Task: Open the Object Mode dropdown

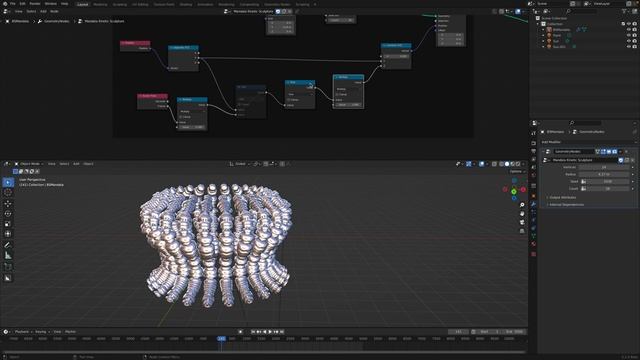Action: (x=29, y=164)
